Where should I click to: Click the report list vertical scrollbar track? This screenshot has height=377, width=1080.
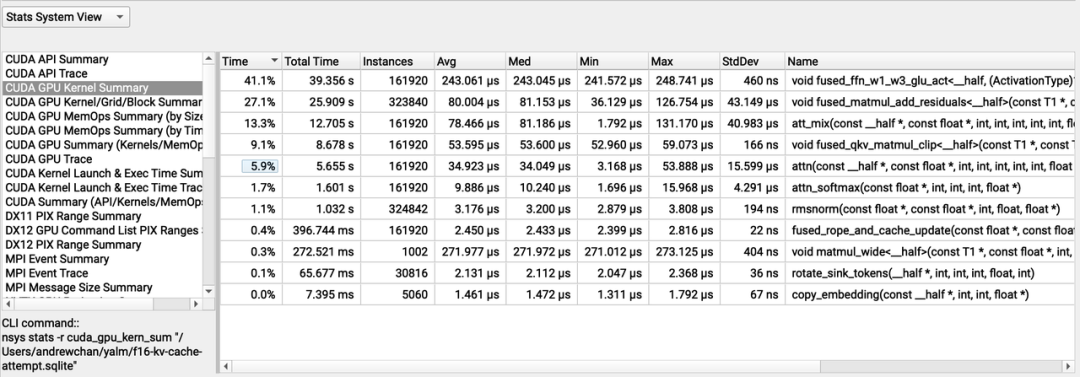[x=209, y=221]
